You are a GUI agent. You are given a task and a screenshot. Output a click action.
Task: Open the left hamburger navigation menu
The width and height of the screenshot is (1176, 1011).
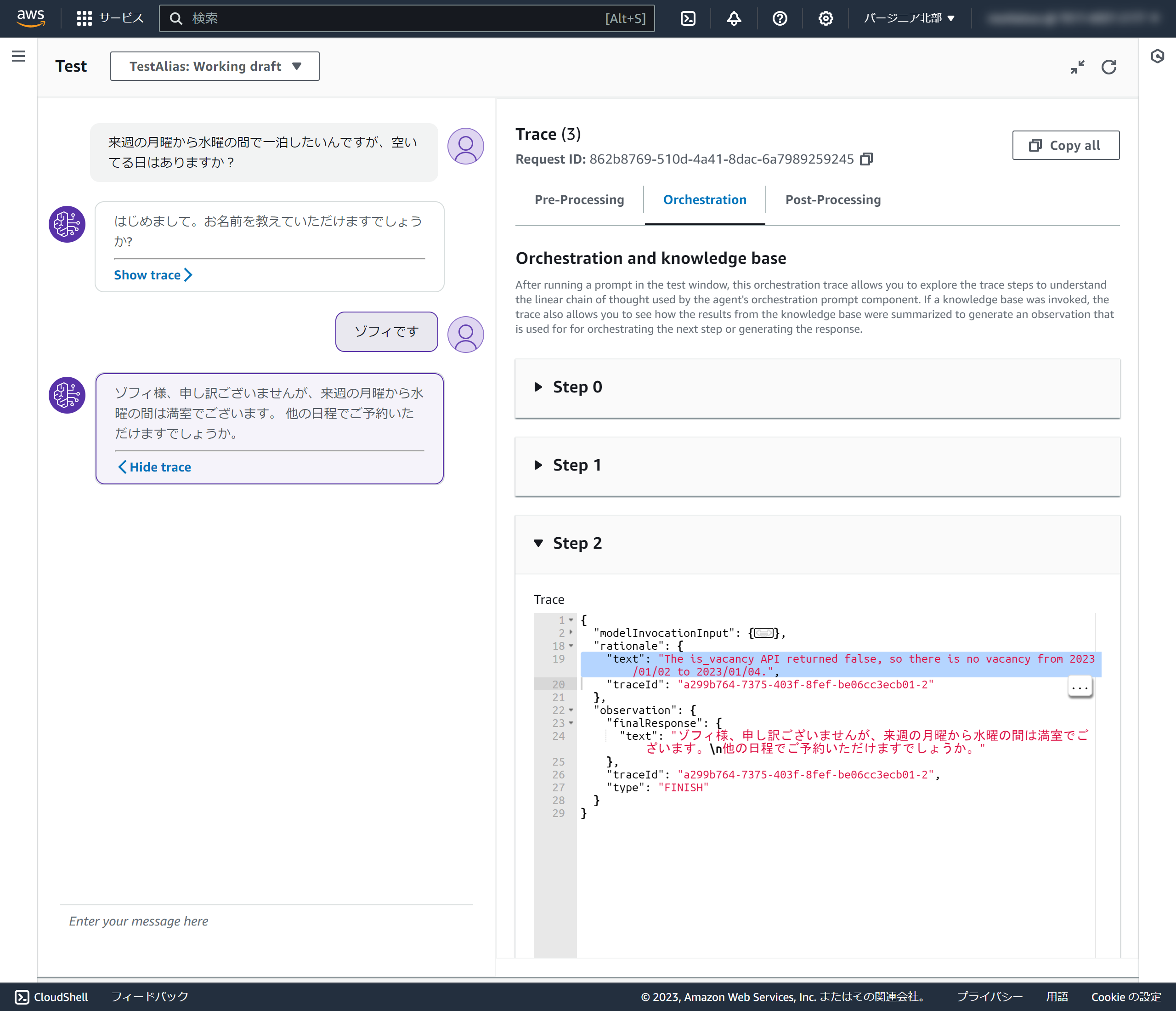(18, 56)
